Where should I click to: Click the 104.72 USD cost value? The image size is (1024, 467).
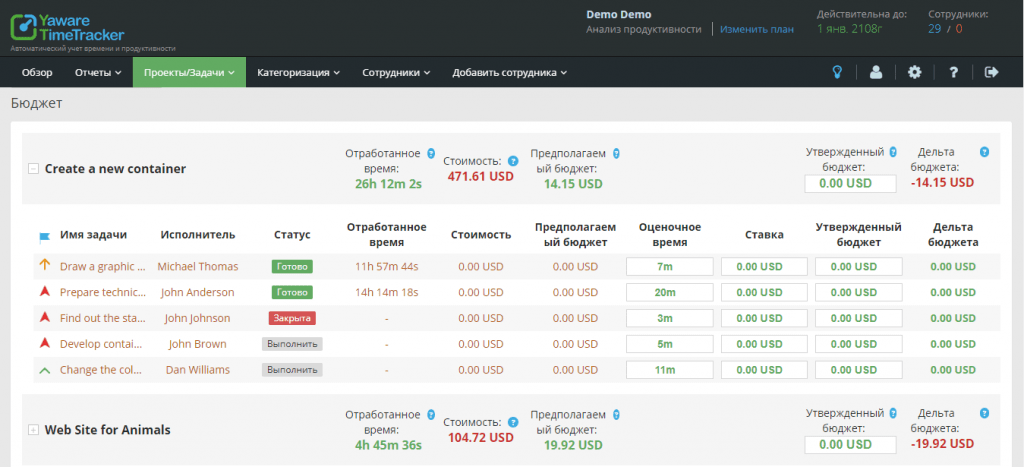coord(481,438)
